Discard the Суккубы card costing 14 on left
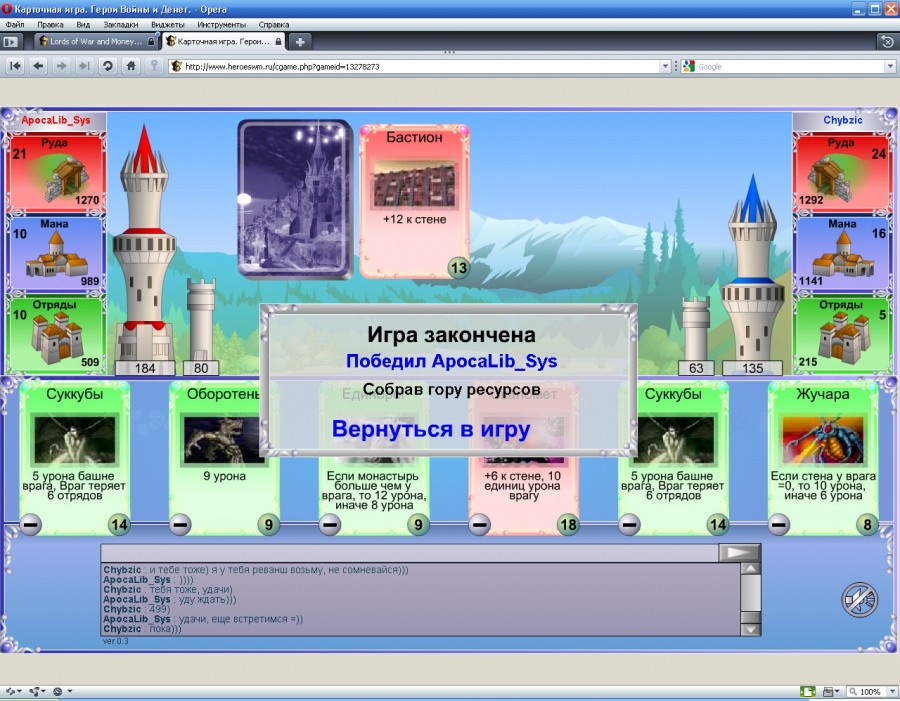This screenshot has height=701, width=900. point(30,524)
